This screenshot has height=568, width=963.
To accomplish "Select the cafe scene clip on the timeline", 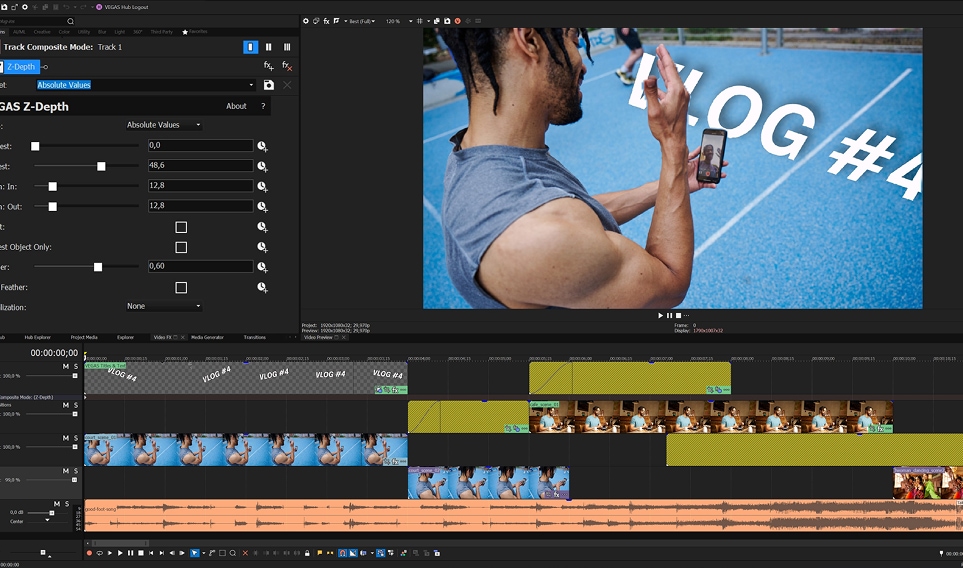I will [711, 417].
